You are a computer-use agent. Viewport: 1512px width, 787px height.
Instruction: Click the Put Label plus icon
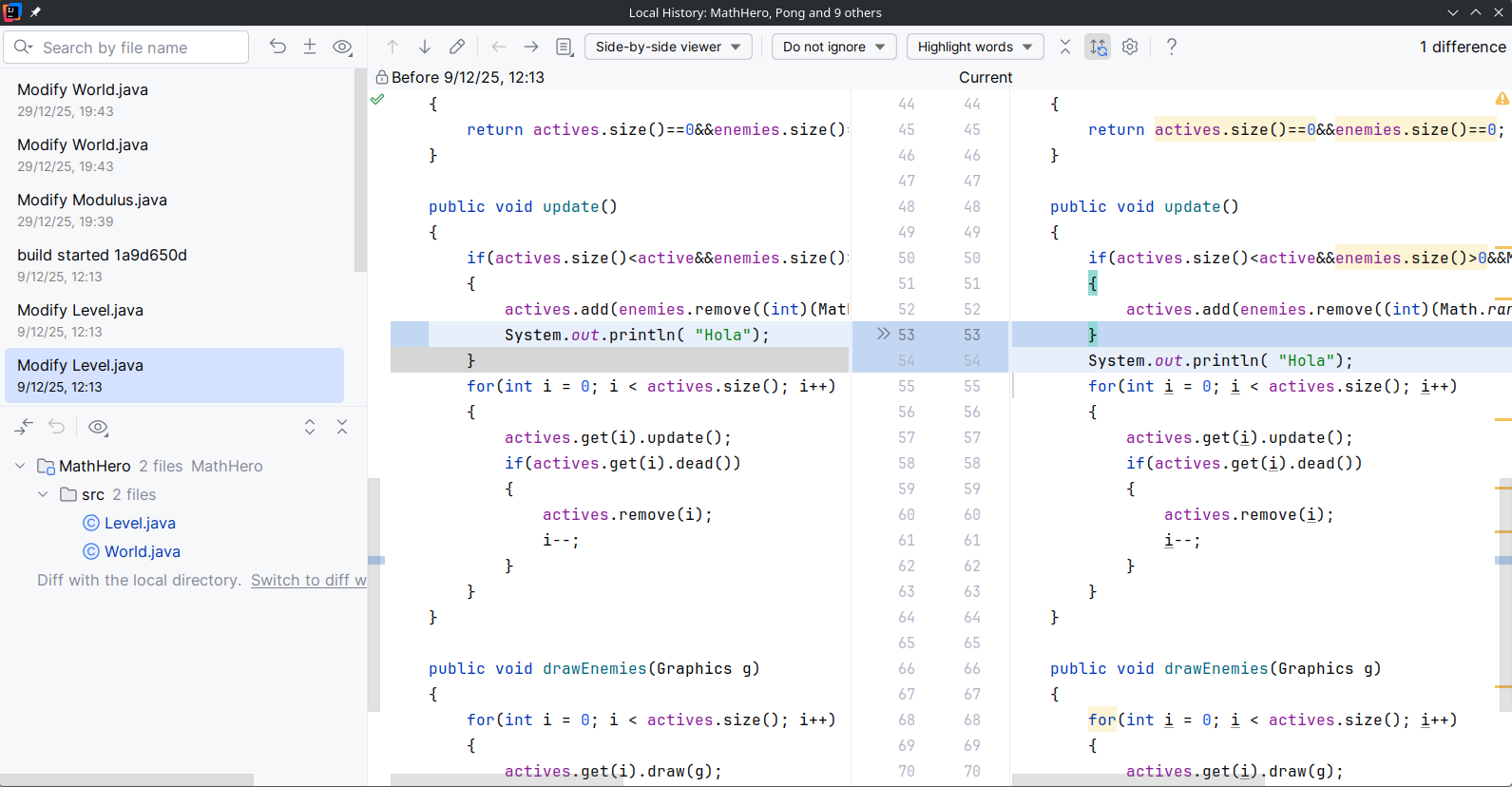(310, 47)
